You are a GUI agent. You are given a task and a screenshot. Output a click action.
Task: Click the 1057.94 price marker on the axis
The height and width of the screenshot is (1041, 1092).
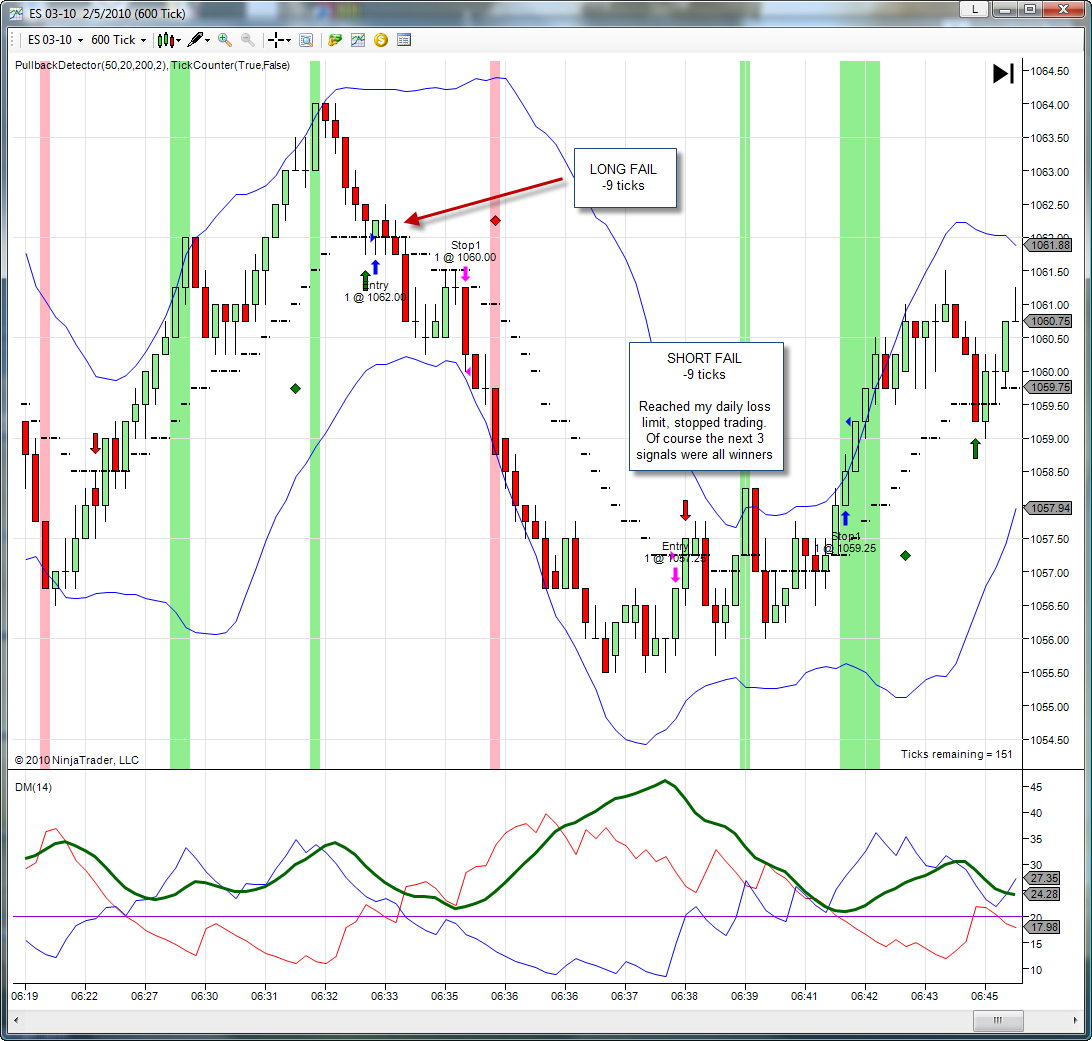(x=1050, y=508)
